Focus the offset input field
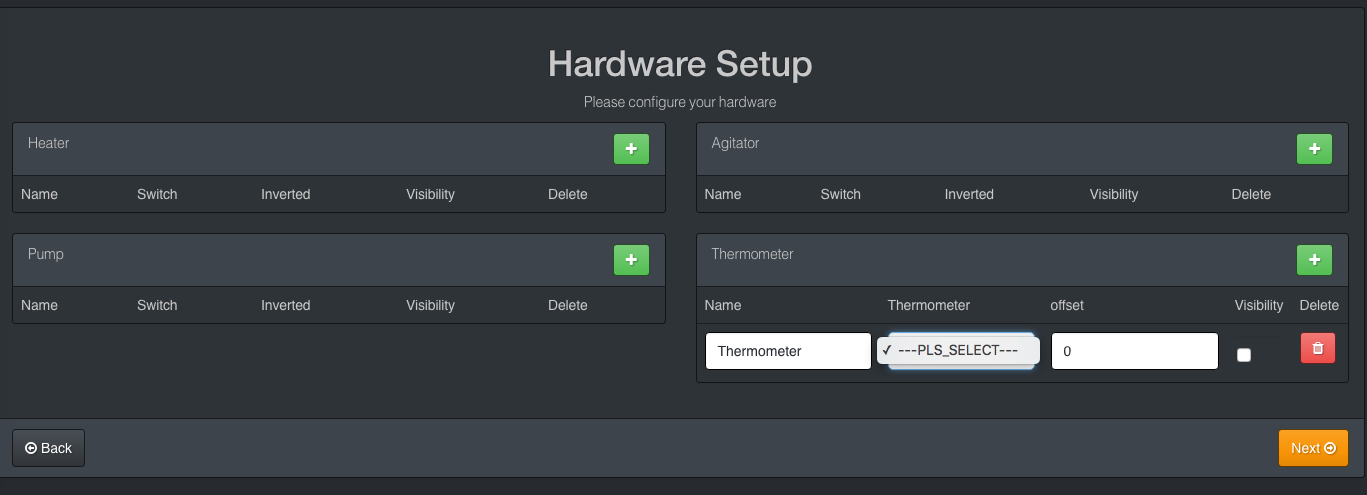This screenshot has height=495, width=1367. [1134, 351]
